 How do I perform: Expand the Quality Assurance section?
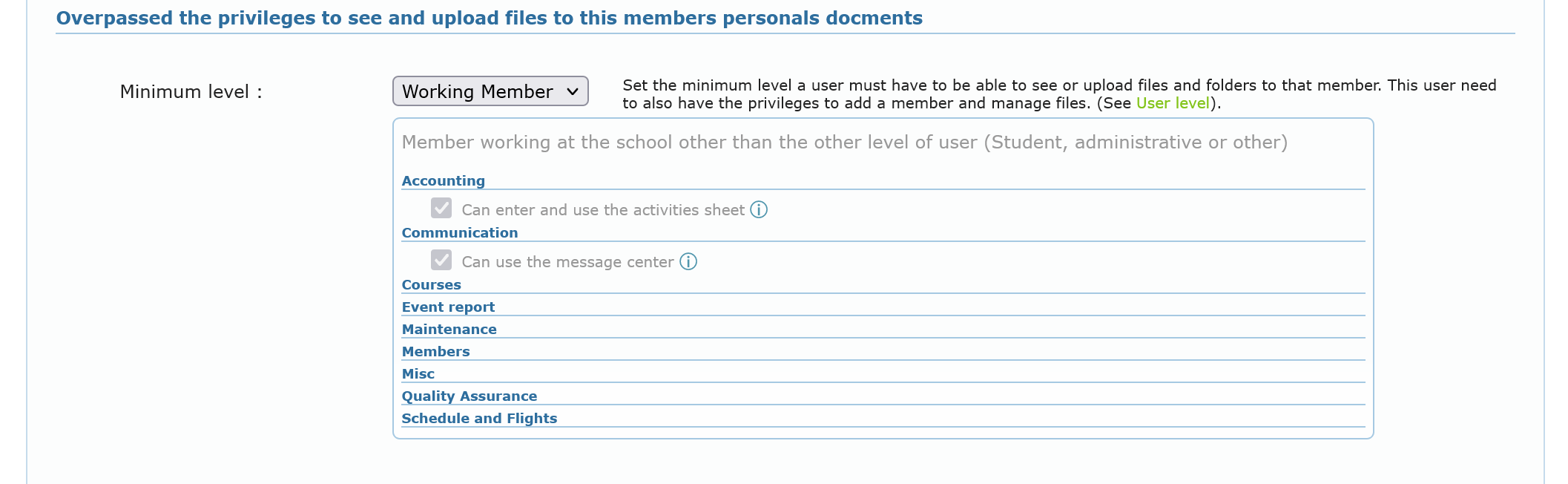pyautogui.click(x=469, y=396)
